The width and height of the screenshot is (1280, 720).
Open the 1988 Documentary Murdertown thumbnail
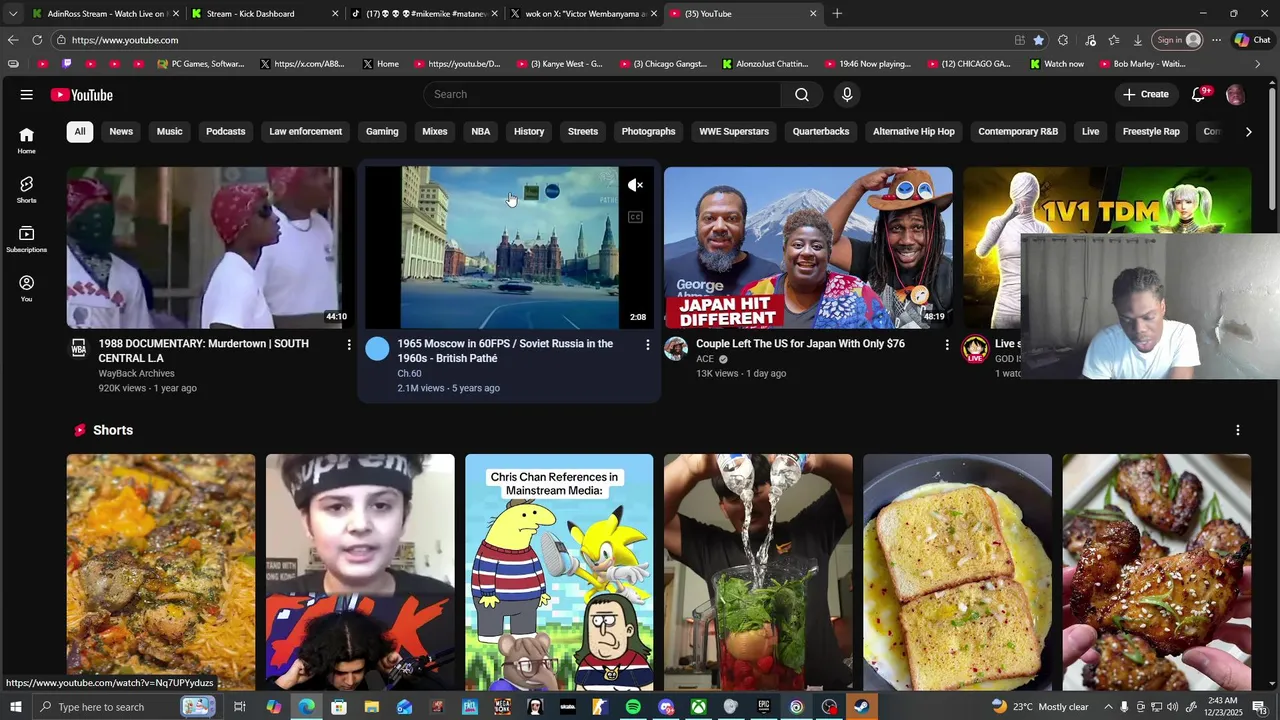[209, 248]
